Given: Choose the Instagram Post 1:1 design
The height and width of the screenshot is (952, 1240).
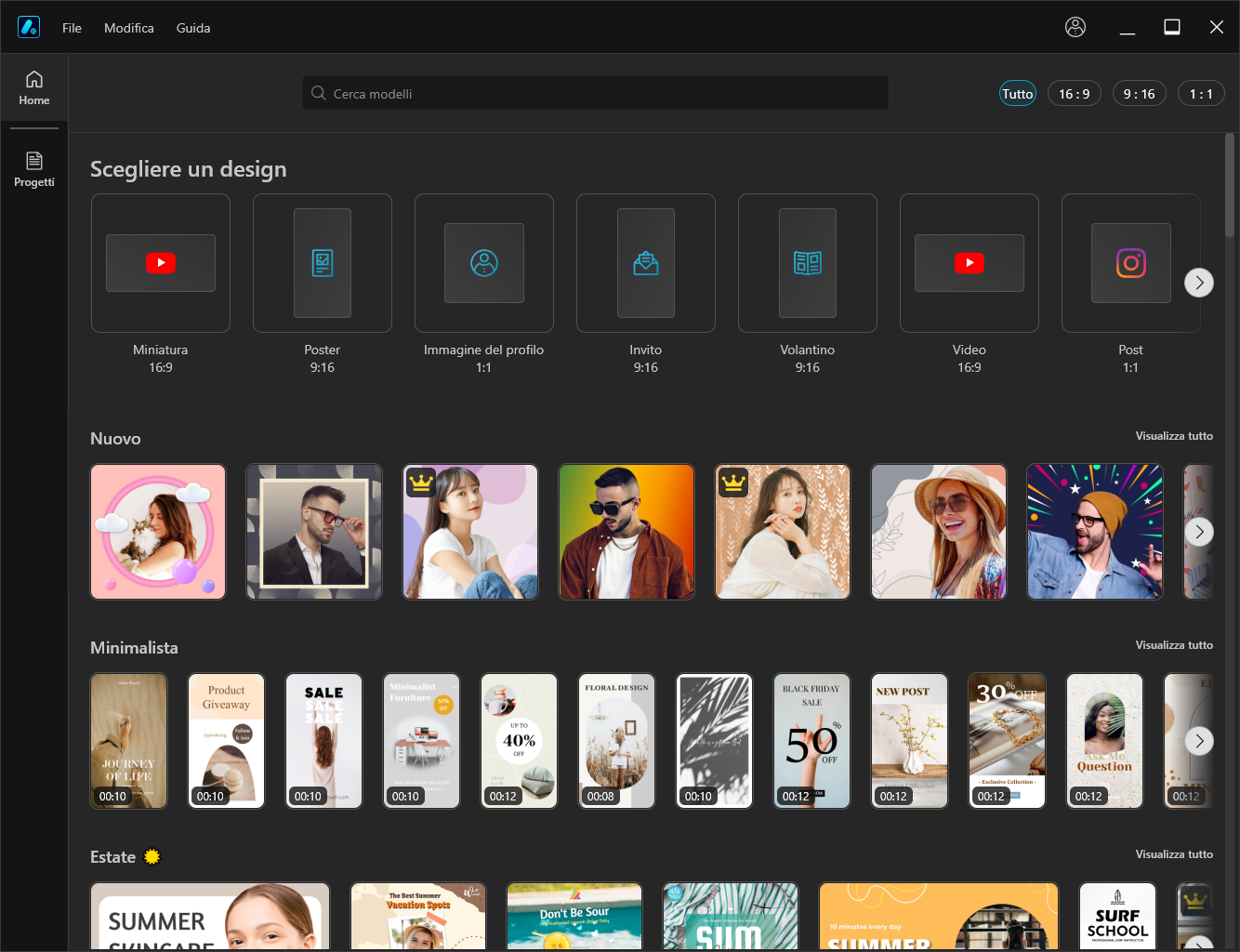Looking at the screenshot, I should 1131,263.
